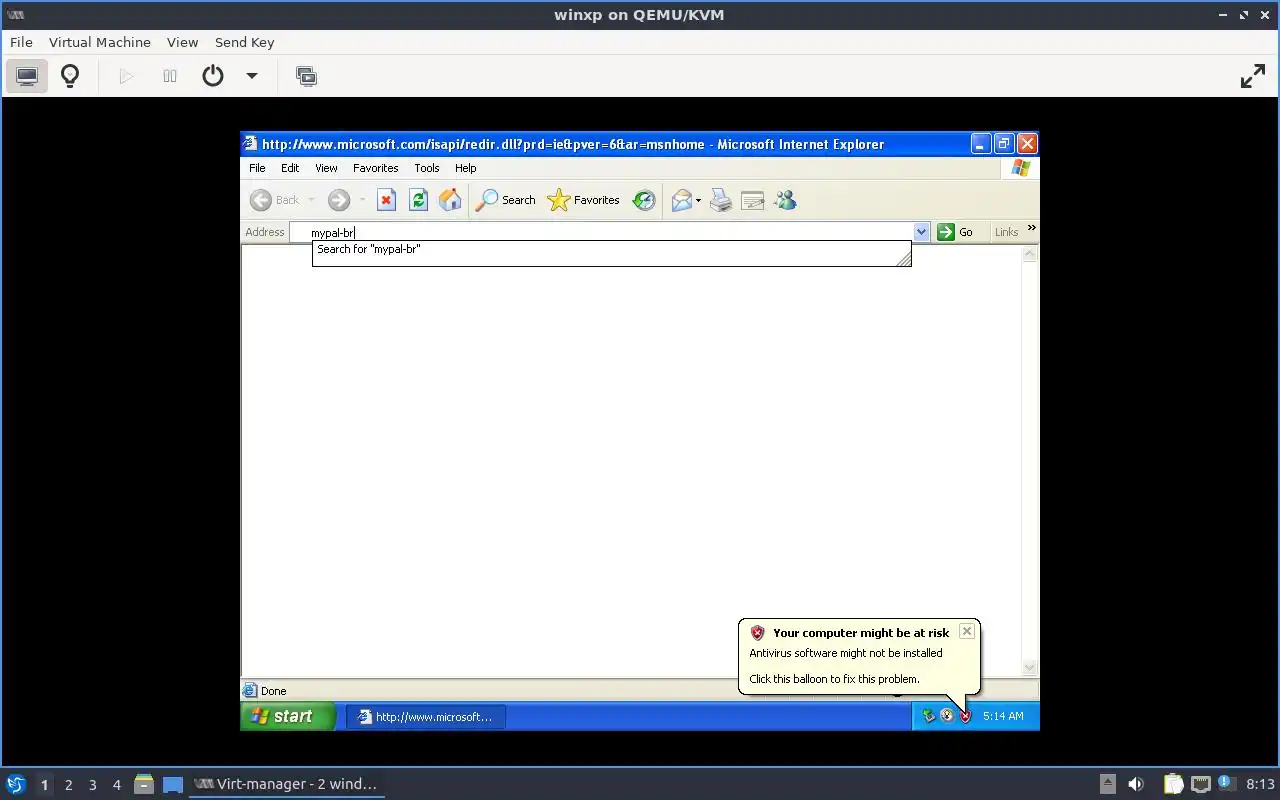
Task: Show the graphical console monitor icon
Action: 27,76
